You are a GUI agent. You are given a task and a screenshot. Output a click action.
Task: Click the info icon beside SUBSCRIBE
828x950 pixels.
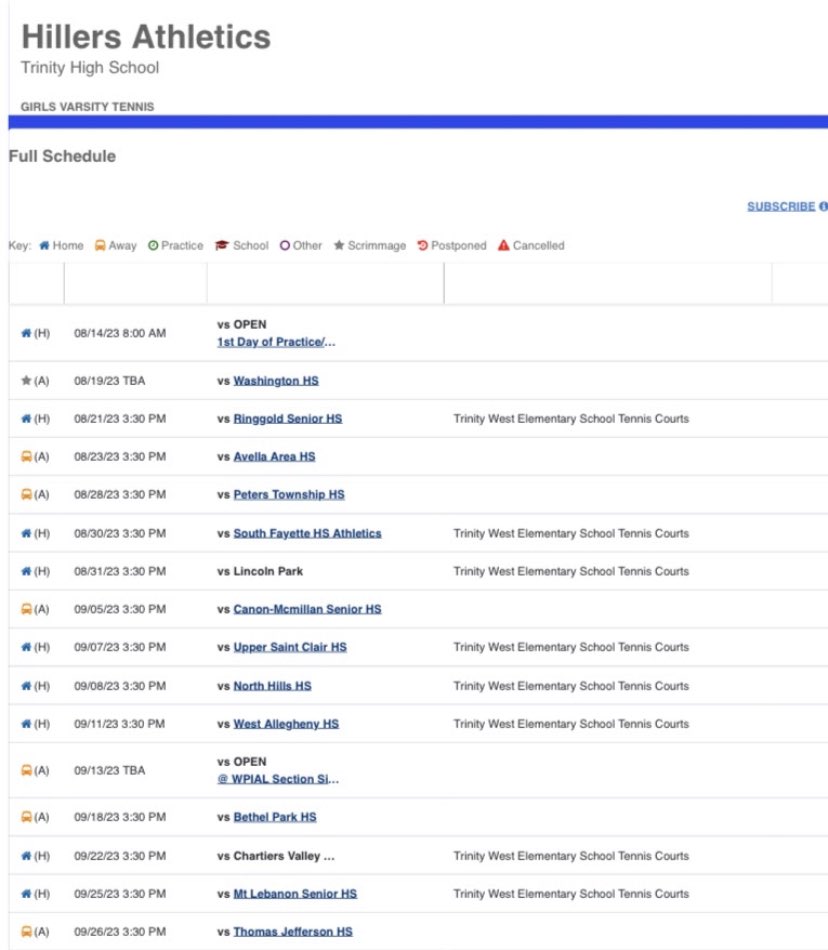(x=824, y=207)
